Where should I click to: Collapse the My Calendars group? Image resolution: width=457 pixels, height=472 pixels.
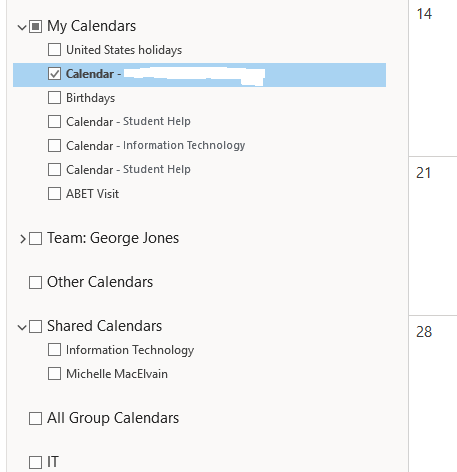[22, 27]
